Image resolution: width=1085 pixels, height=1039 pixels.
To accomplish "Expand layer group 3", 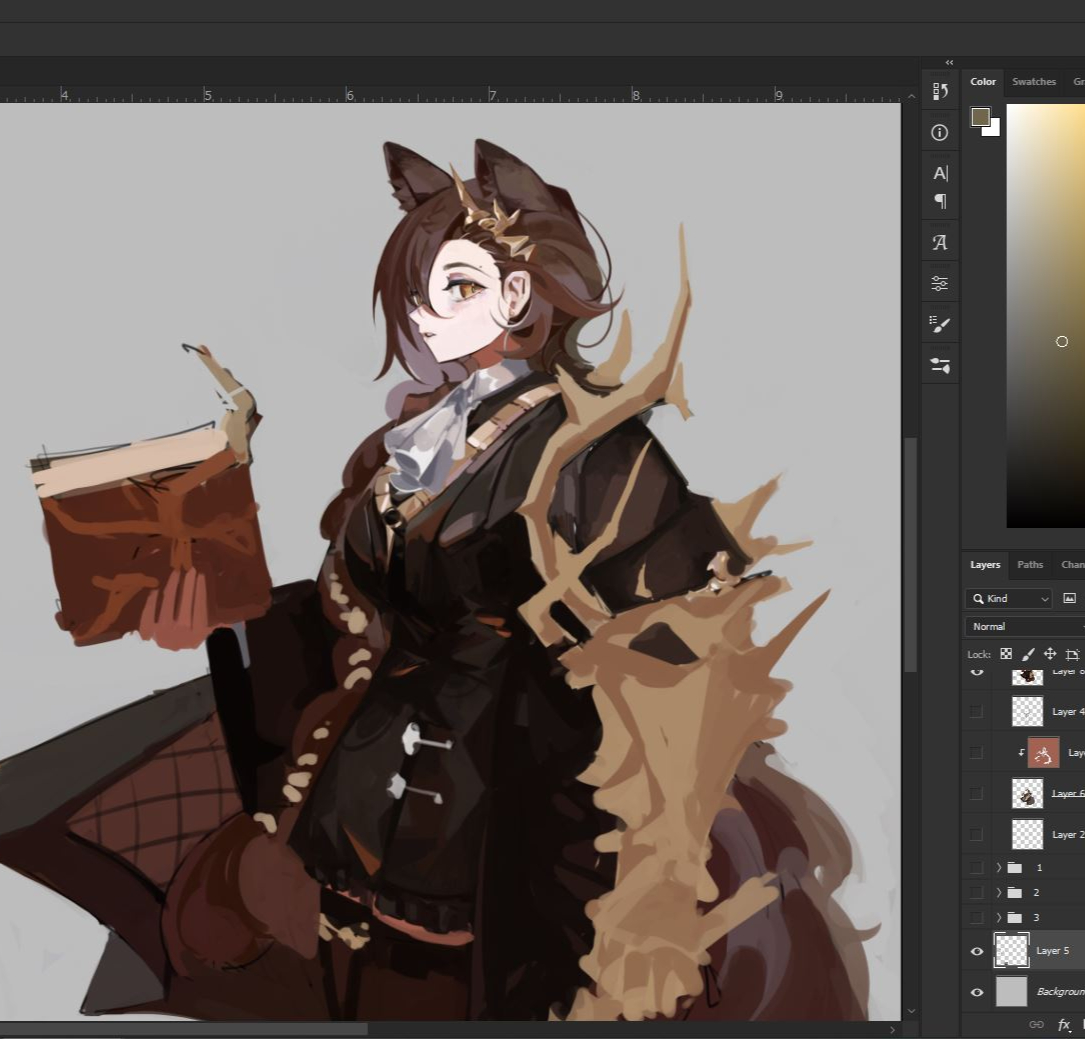I will point(998,917).
